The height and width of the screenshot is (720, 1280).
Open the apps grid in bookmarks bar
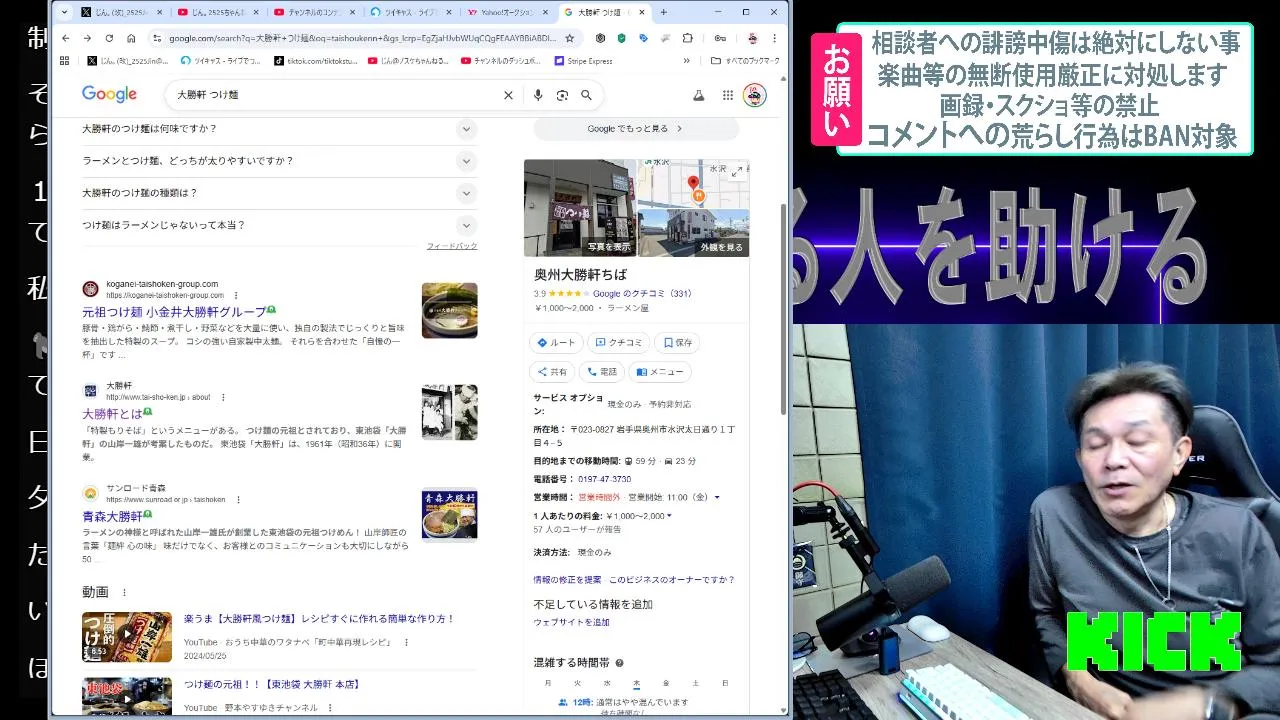click(65, 60)
